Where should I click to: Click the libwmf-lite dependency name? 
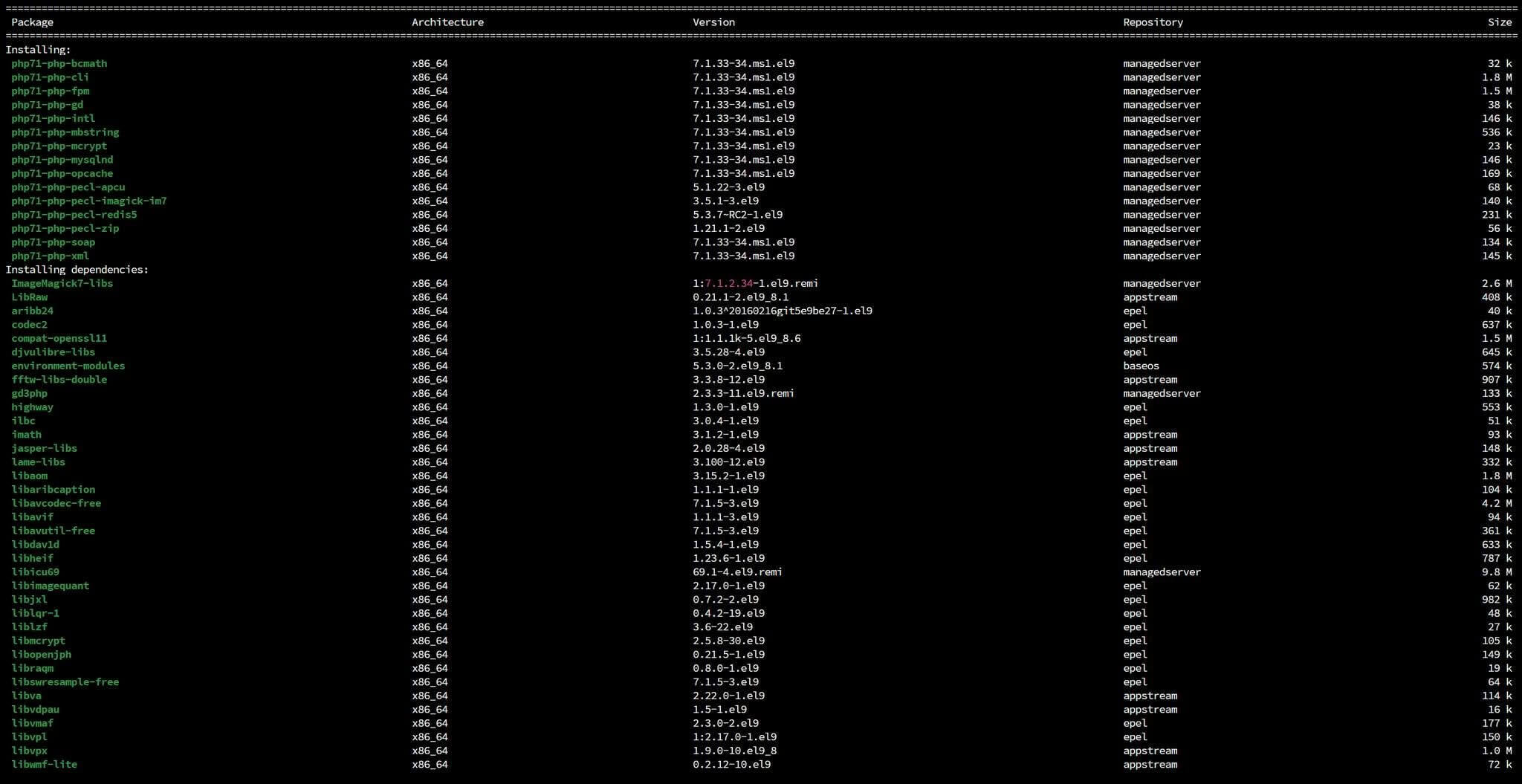coord(44,765)
